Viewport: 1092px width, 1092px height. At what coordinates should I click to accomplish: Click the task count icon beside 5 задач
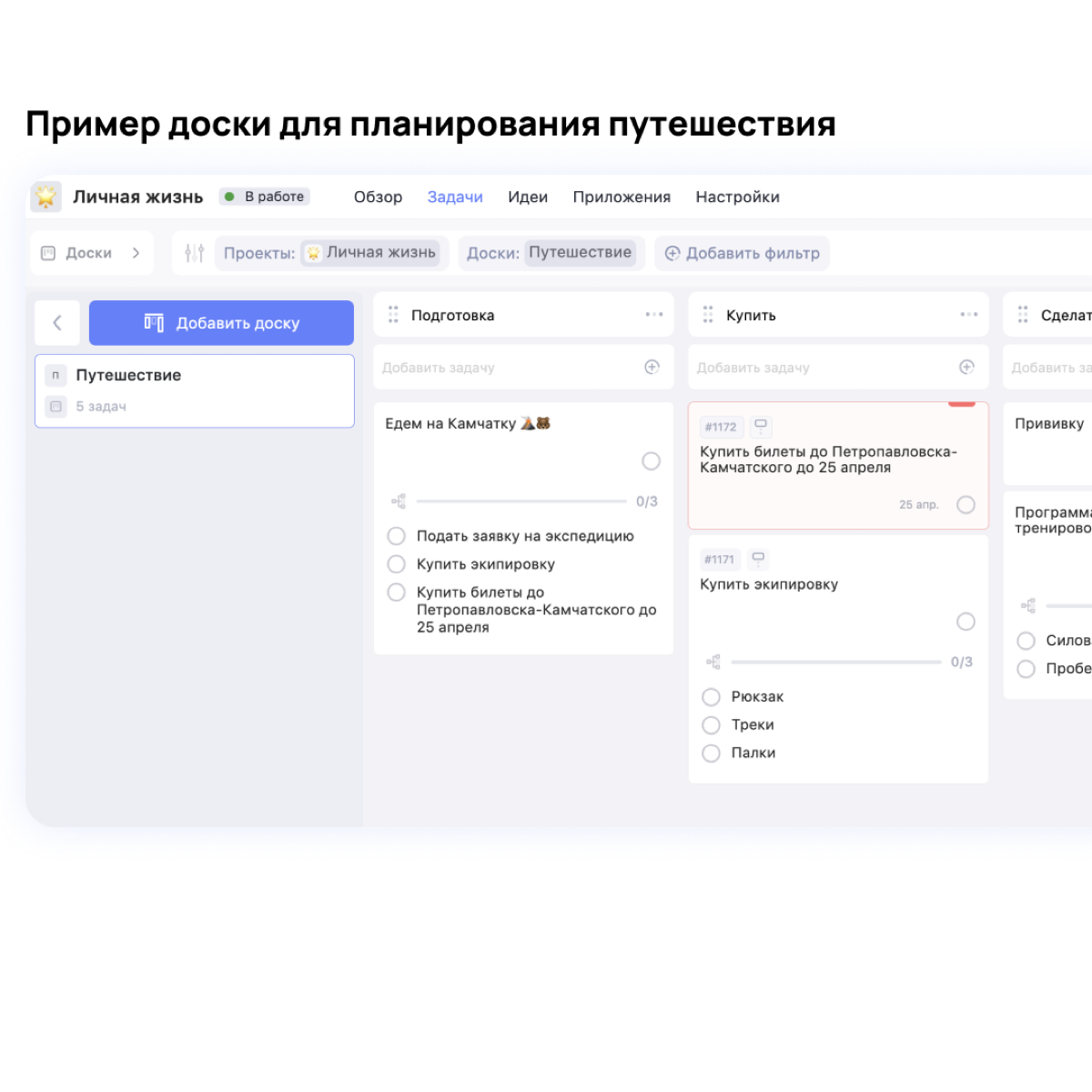pos(56,407)
